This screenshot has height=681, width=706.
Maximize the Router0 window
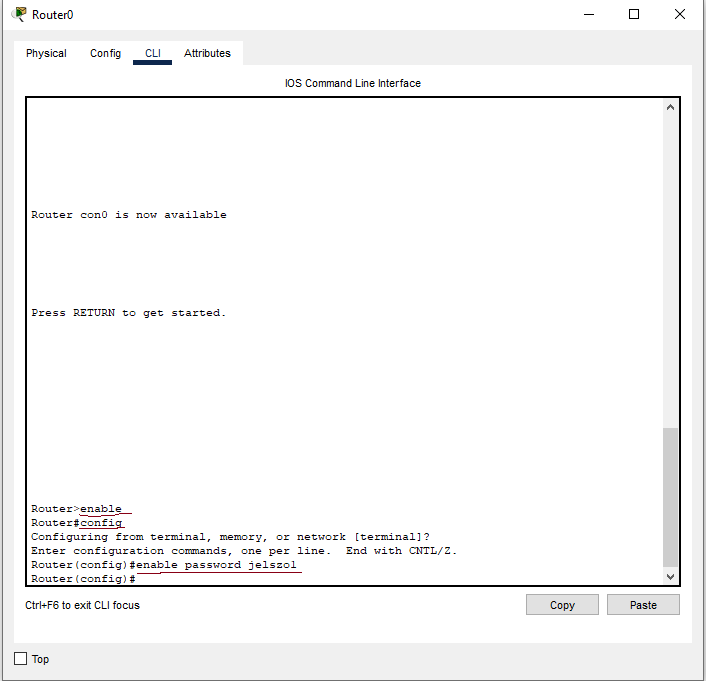pos(633,14)
